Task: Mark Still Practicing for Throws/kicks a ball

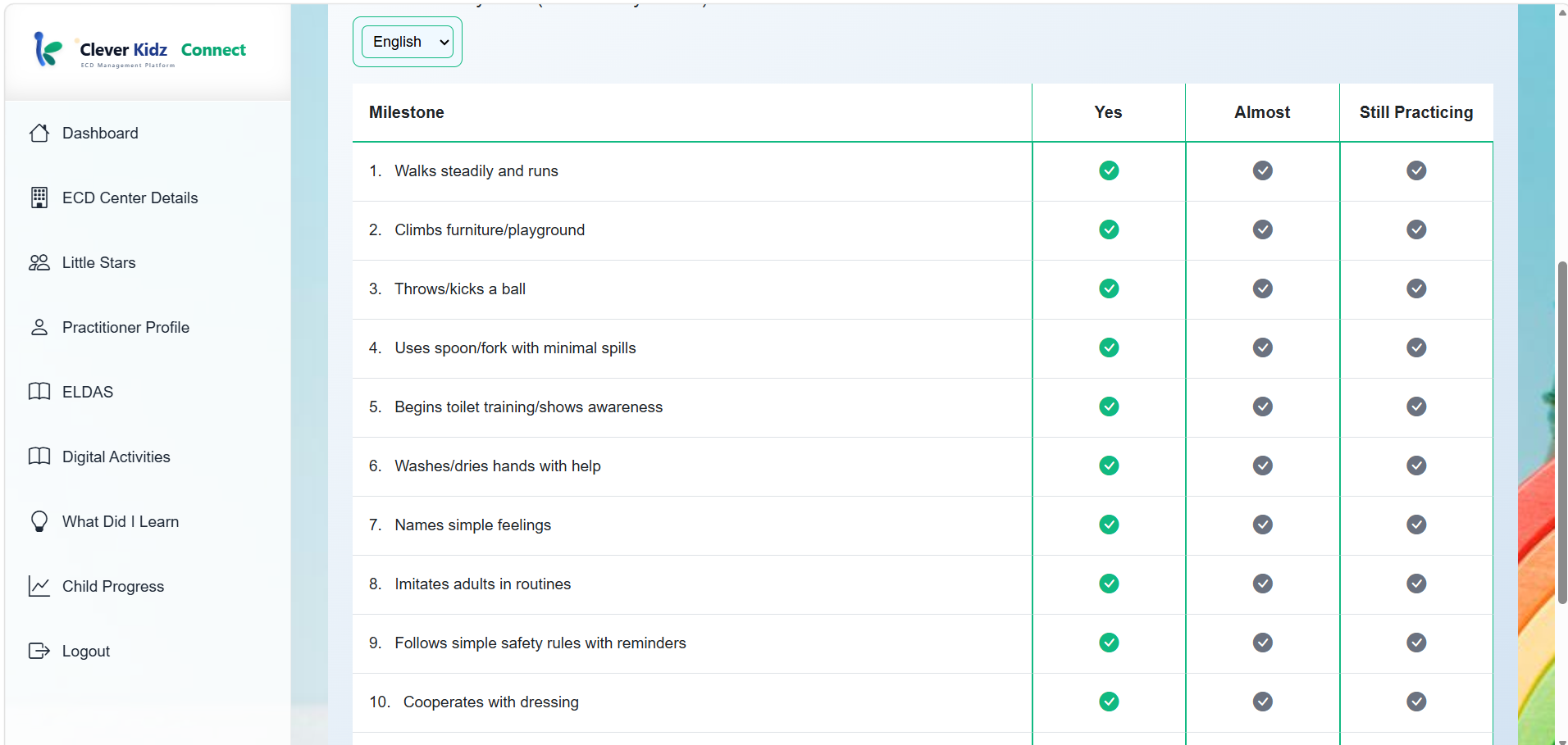Action: [x=1416, y=288]
